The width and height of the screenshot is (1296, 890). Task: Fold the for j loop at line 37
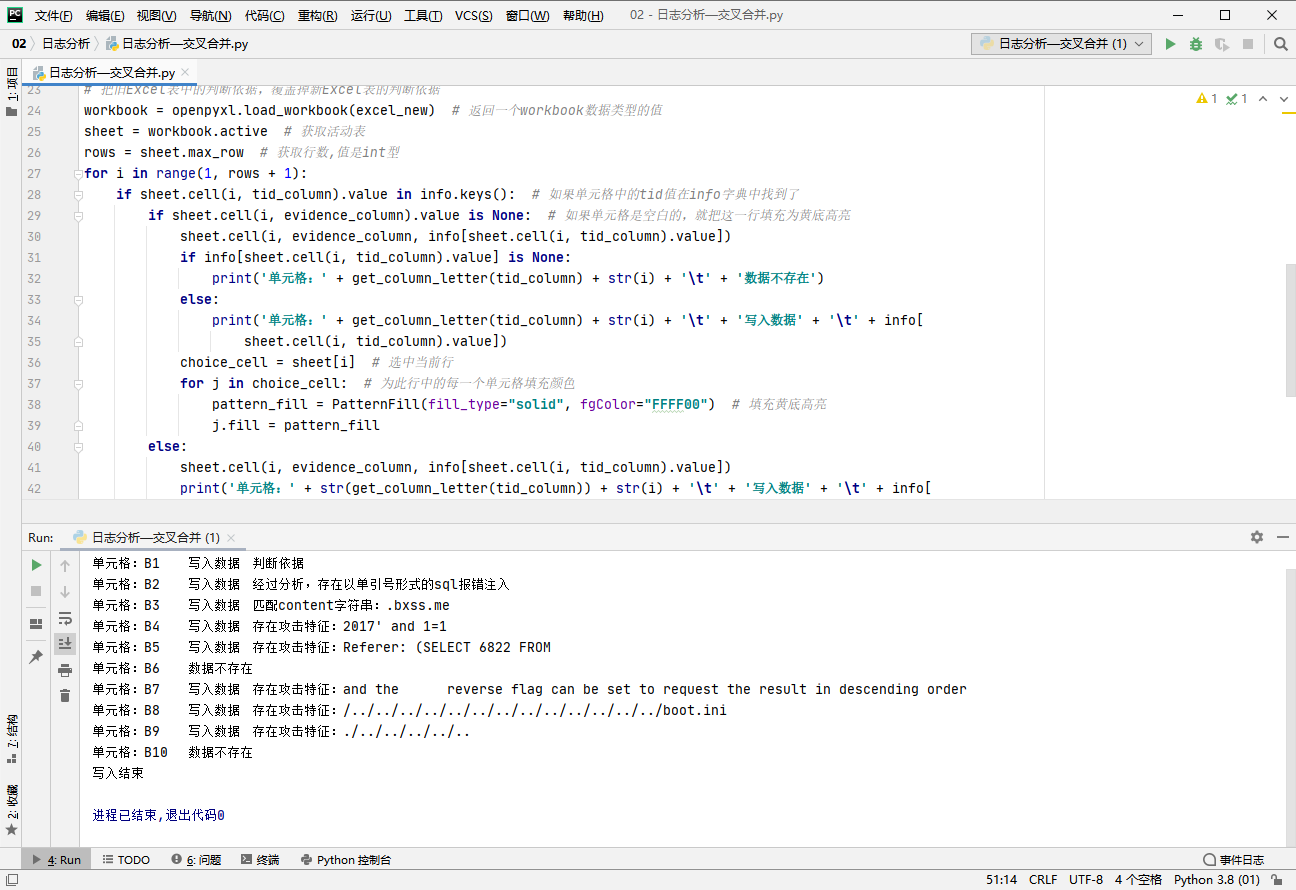tap(79, 384)
